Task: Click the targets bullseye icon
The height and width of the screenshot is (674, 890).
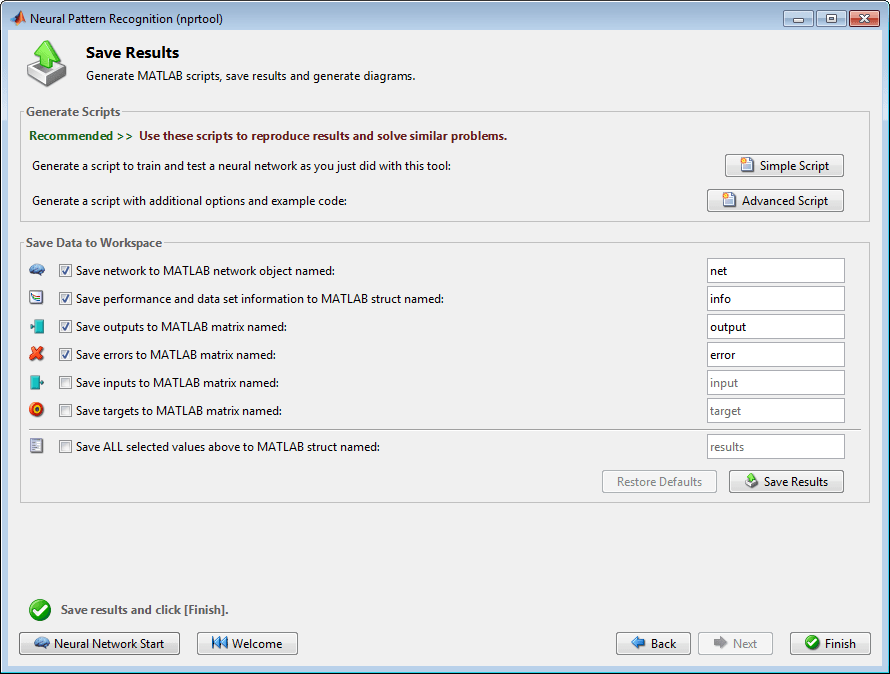Action: click(x=37, y=410)
